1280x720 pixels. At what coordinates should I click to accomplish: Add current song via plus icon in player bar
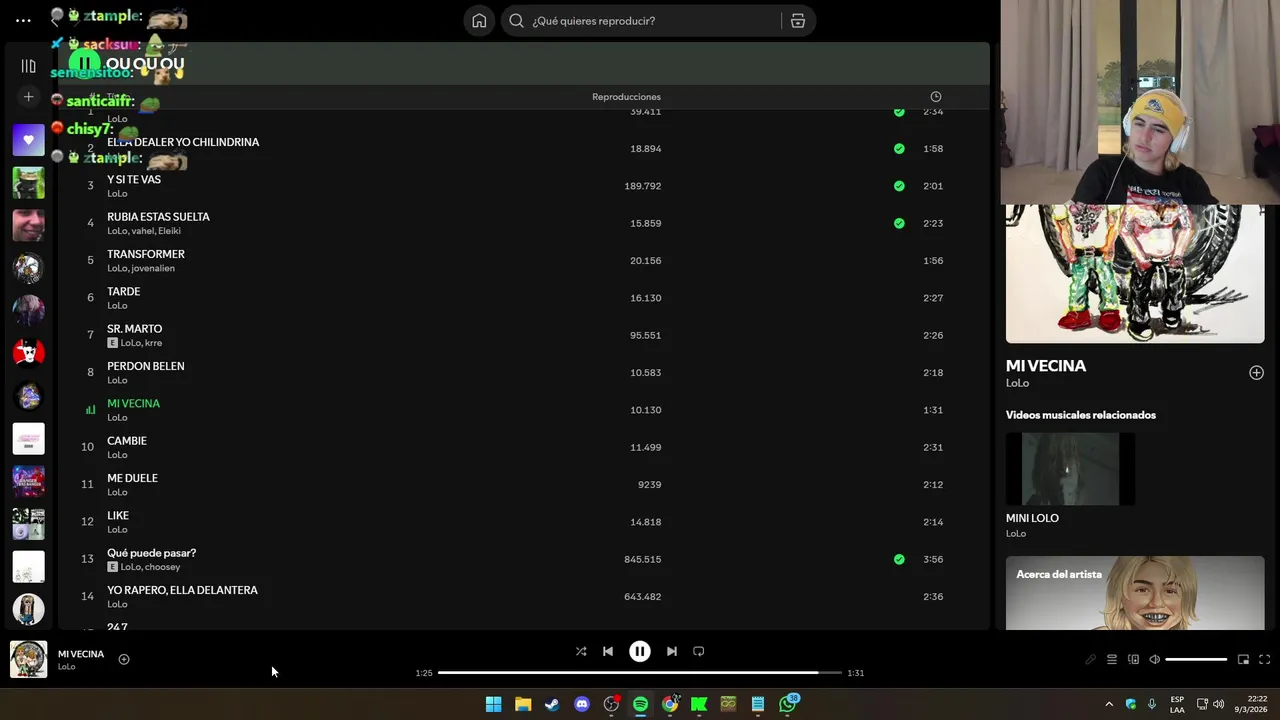124,659
